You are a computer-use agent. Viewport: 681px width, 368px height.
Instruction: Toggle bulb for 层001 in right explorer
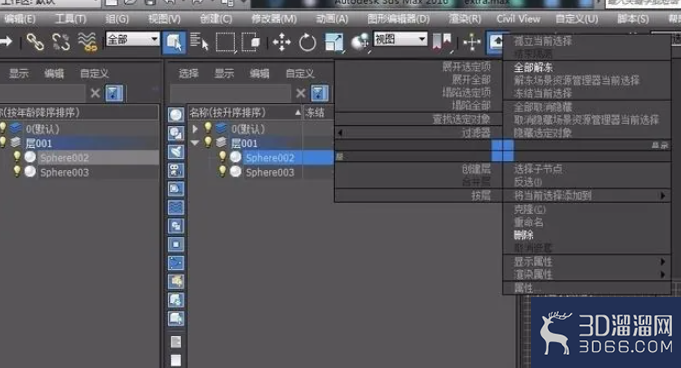tap(208, 143)
